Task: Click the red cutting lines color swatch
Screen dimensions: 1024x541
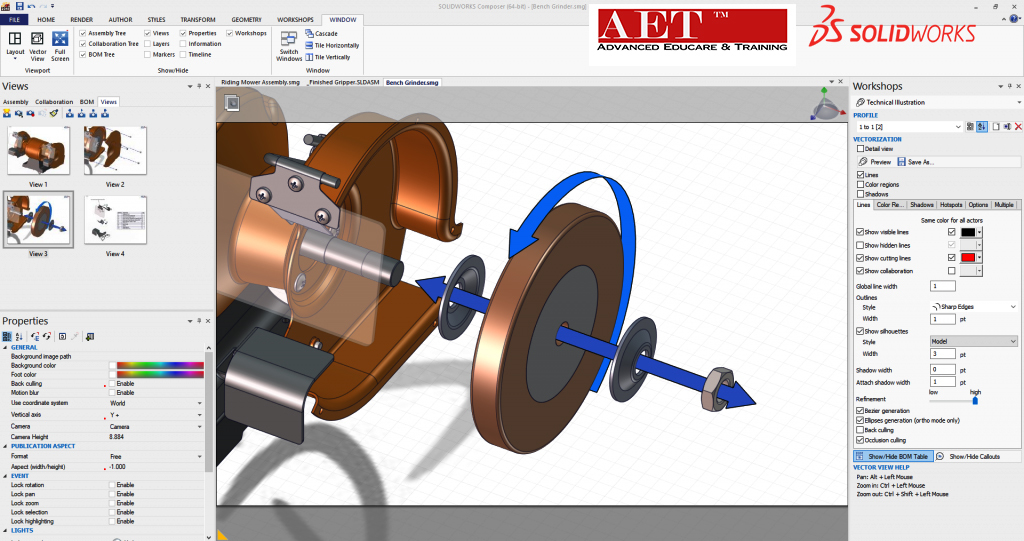Action: (x=967, y=258)
